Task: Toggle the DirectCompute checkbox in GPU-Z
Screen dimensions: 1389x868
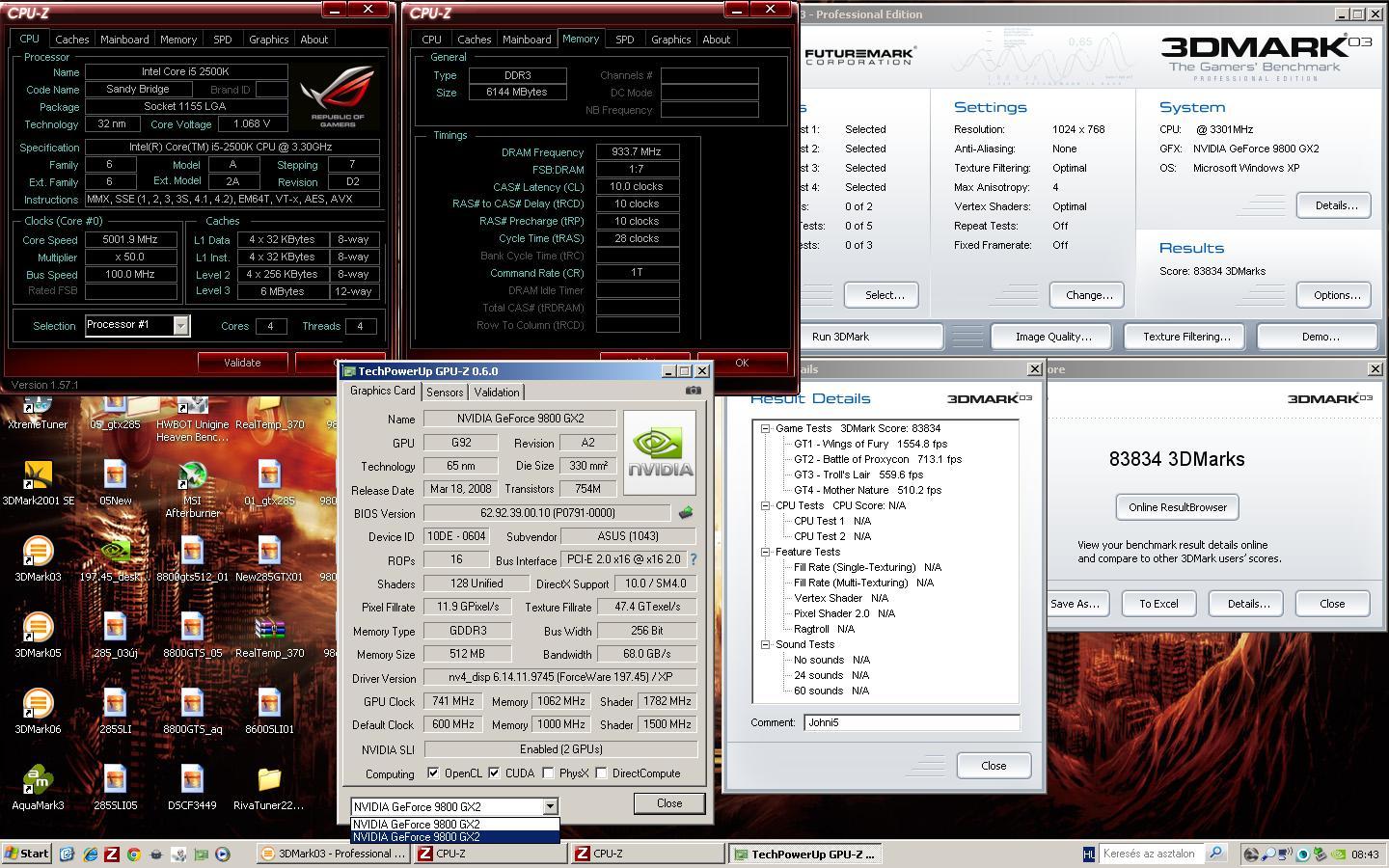Action: click(x=601, y=773)
